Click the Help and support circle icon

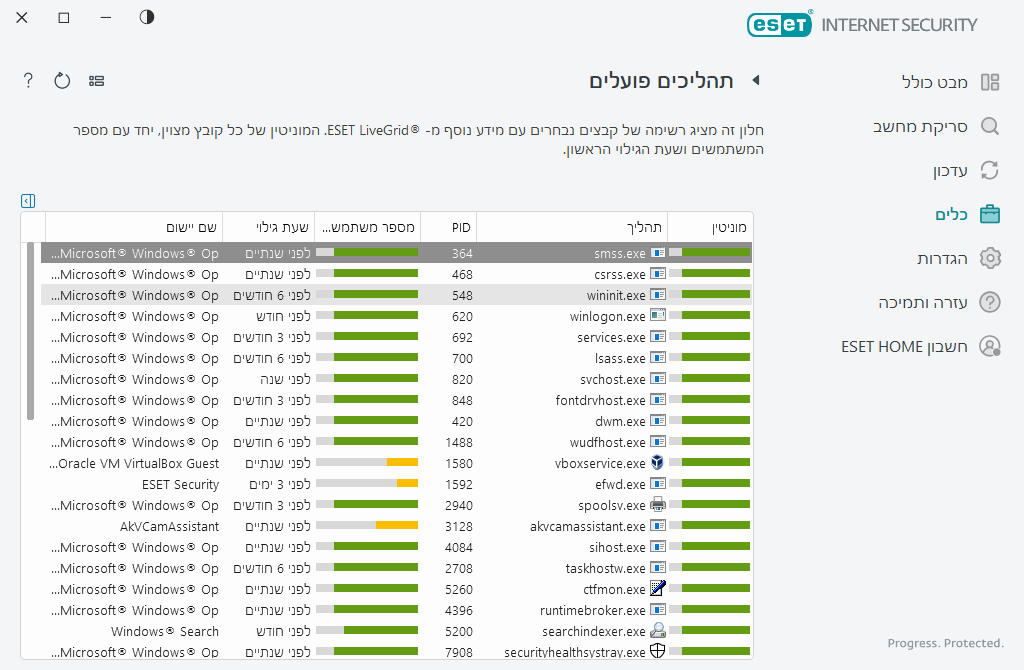tap(990, 302)
